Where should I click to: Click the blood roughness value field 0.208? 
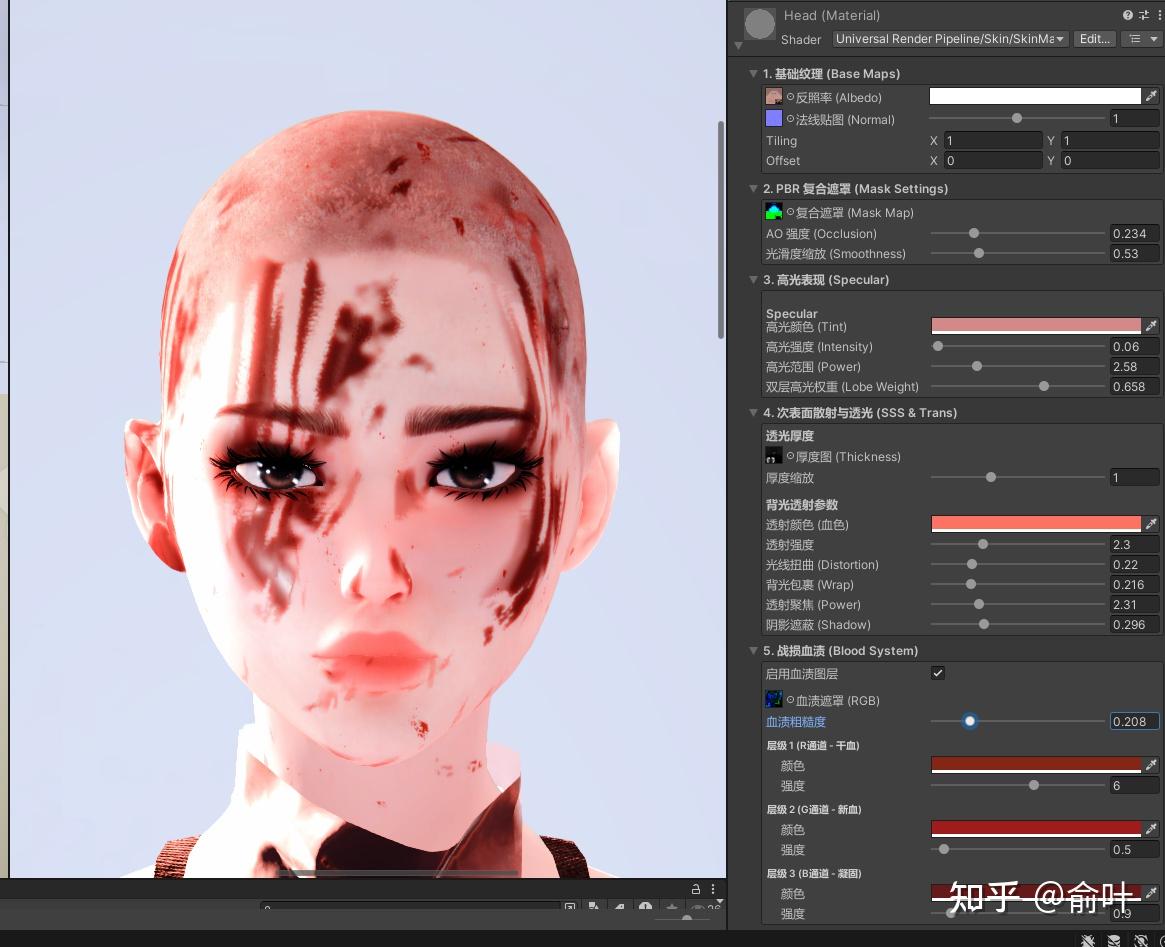[x=1134, y=721]
